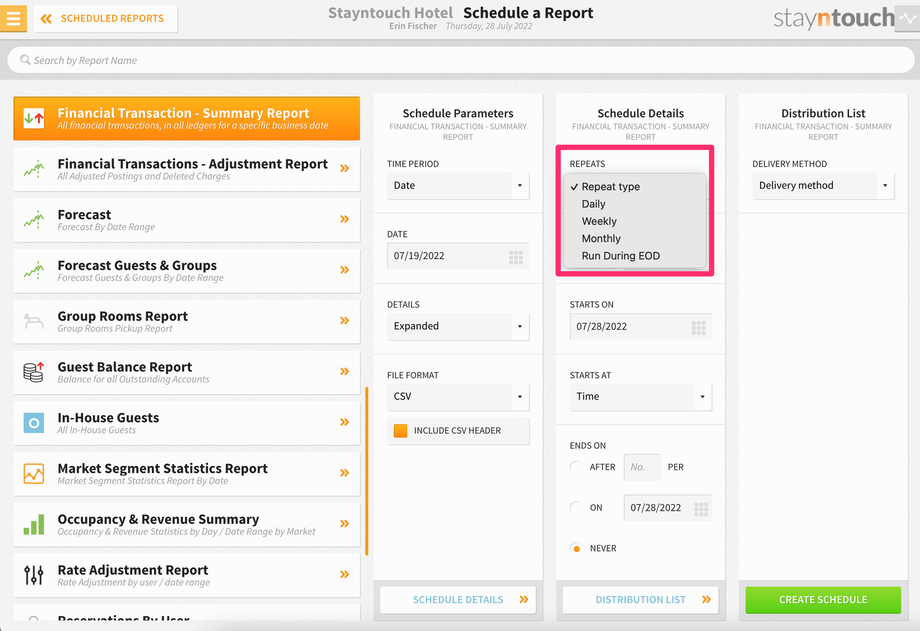This screenshot has height=631, width=920.
Task: Click the Forecast report chart icon
Action: pos(33,220)
